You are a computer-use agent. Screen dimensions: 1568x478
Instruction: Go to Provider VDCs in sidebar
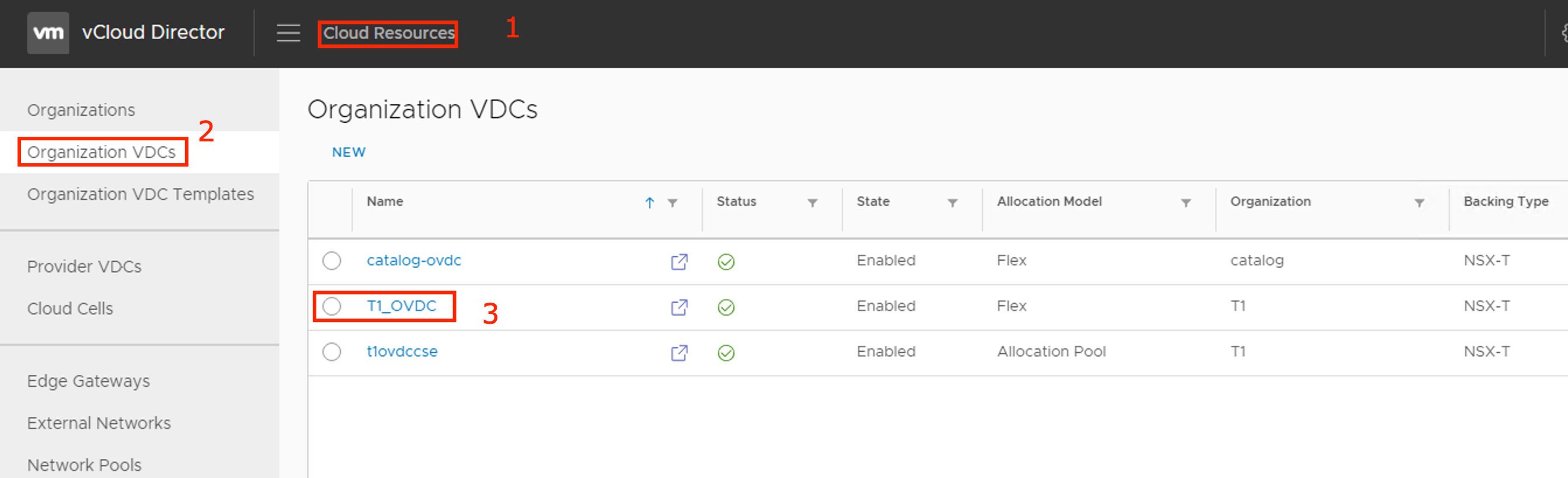coord(84,266)
